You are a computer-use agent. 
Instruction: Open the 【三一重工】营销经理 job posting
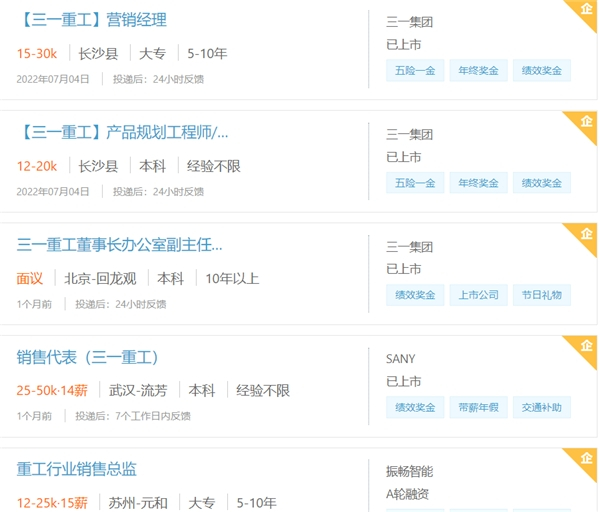tap(92, 20)
